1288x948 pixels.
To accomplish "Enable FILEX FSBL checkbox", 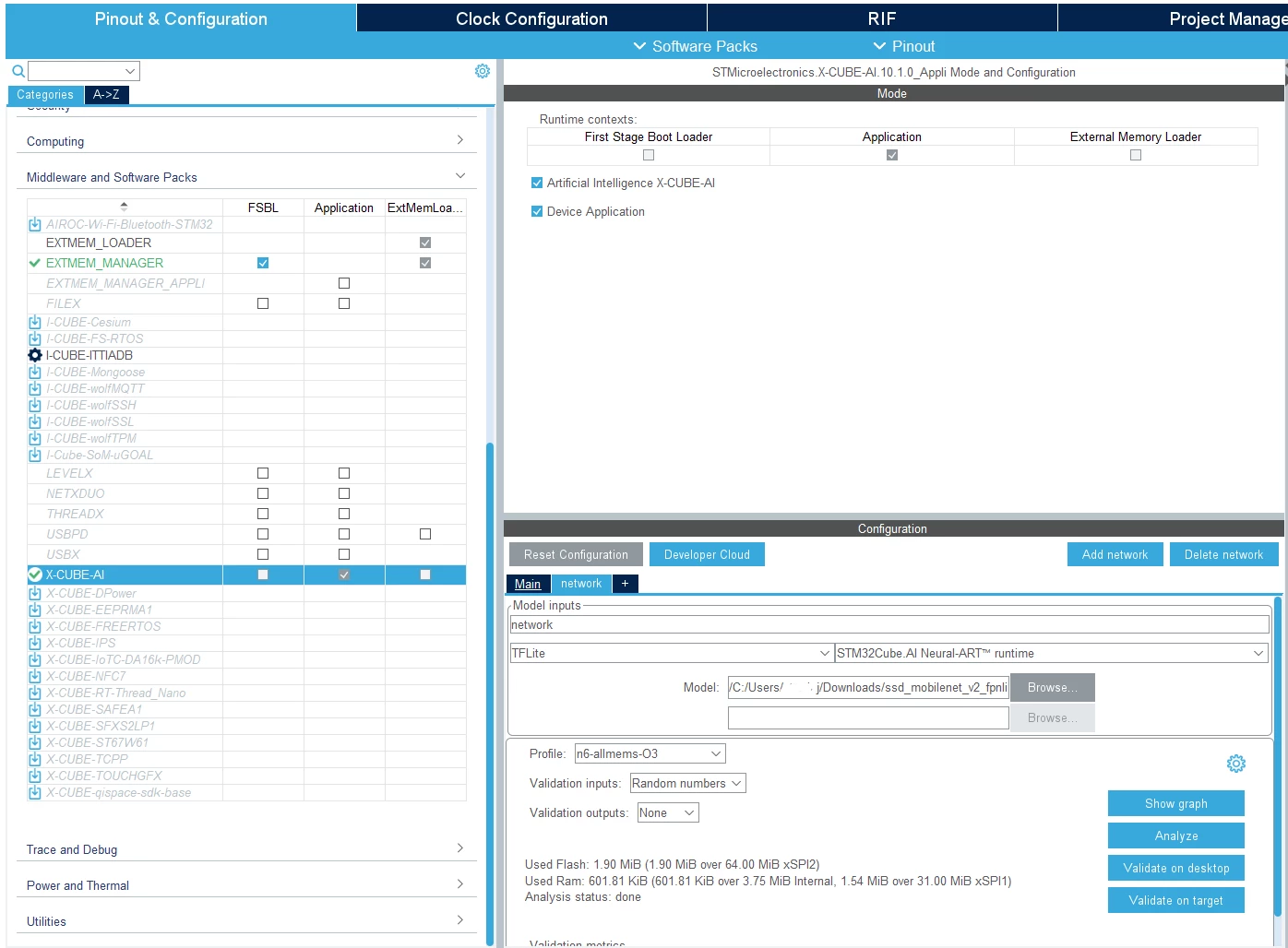I will [x=263, y=303].
